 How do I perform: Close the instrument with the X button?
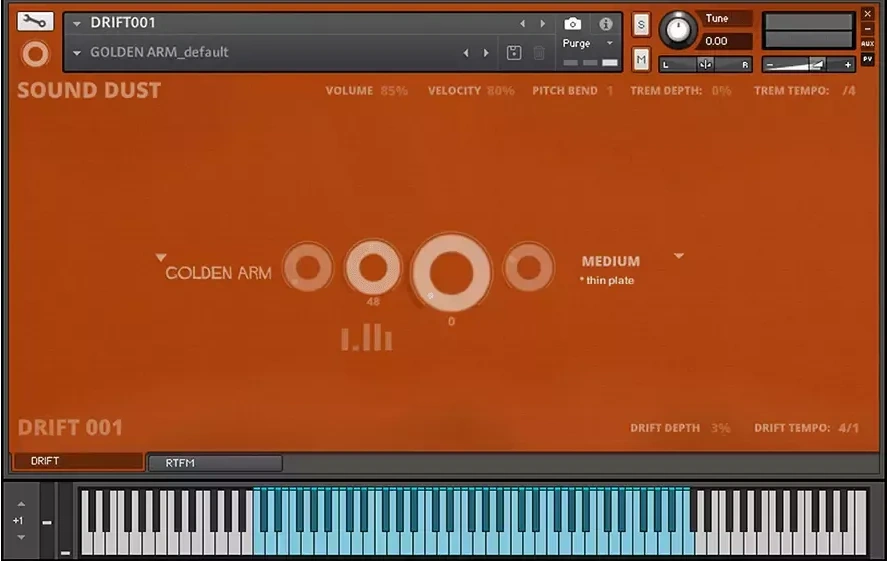(867, 14)
